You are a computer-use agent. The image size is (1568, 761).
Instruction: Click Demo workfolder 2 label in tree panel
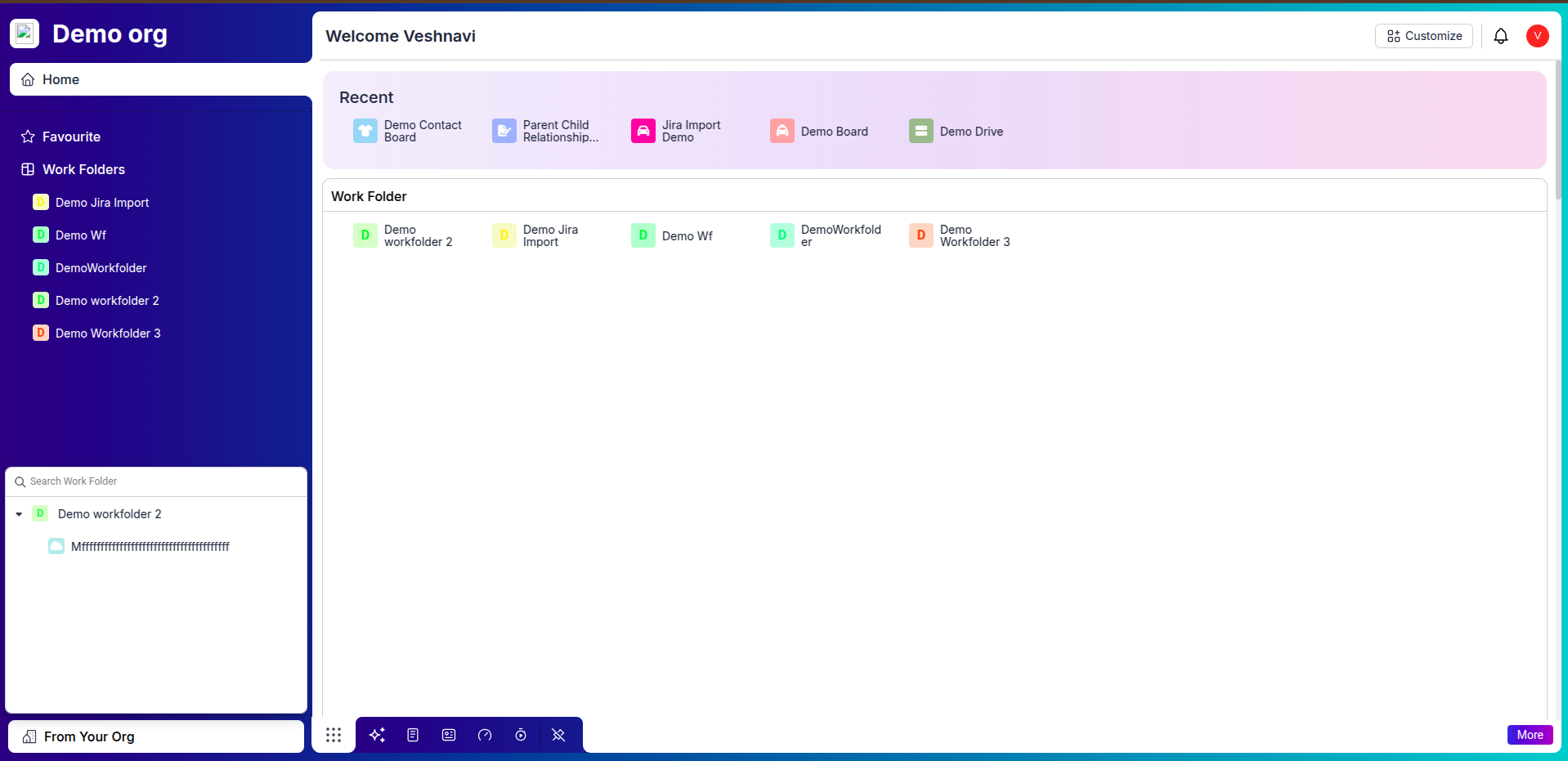coord(110,514)
